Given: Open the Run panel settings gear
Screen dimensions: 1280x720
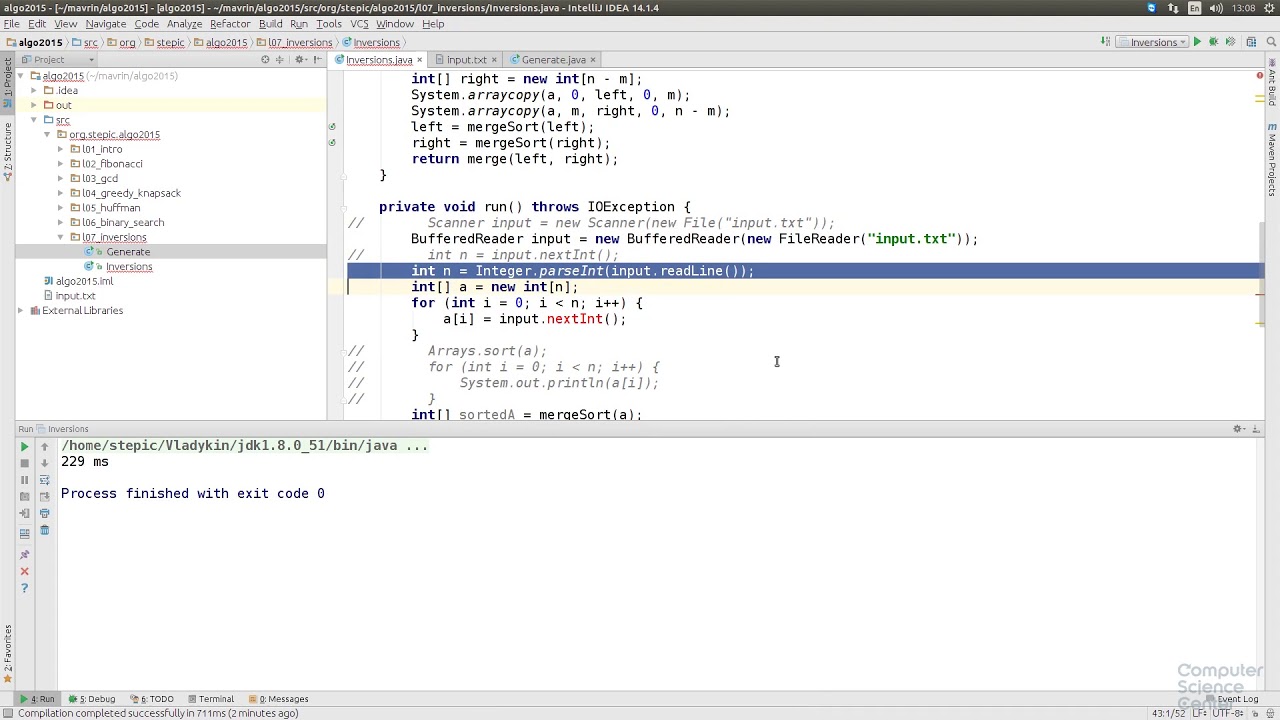Looking at the screenshot, I should pos(1238,429).
